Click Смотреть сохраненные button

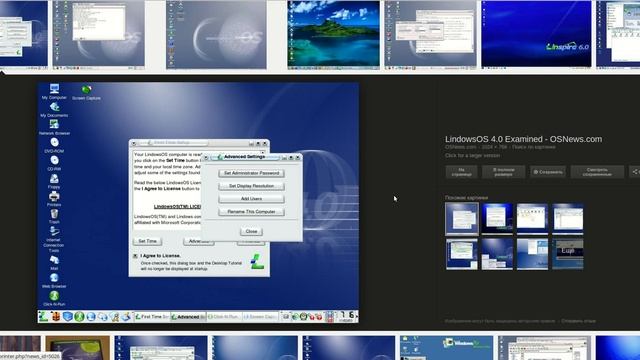pos(597,172)
